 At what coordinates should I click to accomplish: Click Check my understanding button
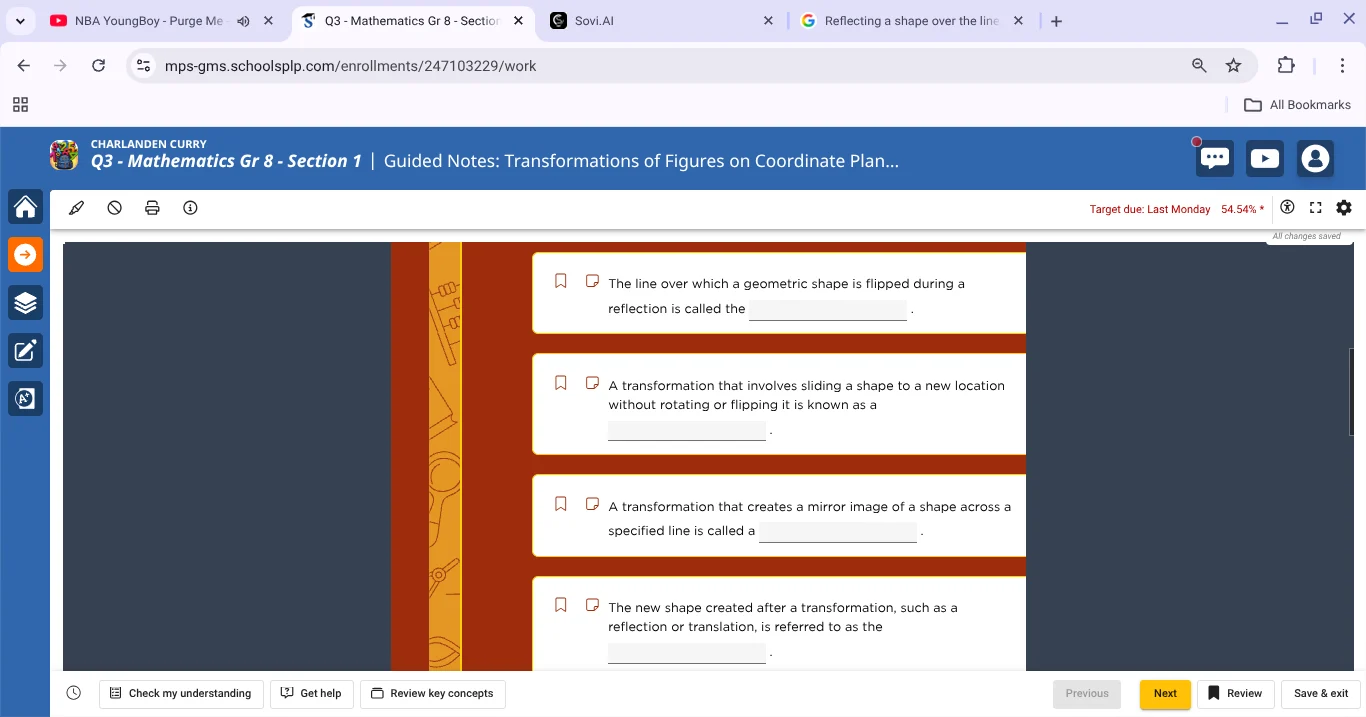(181, 693)
